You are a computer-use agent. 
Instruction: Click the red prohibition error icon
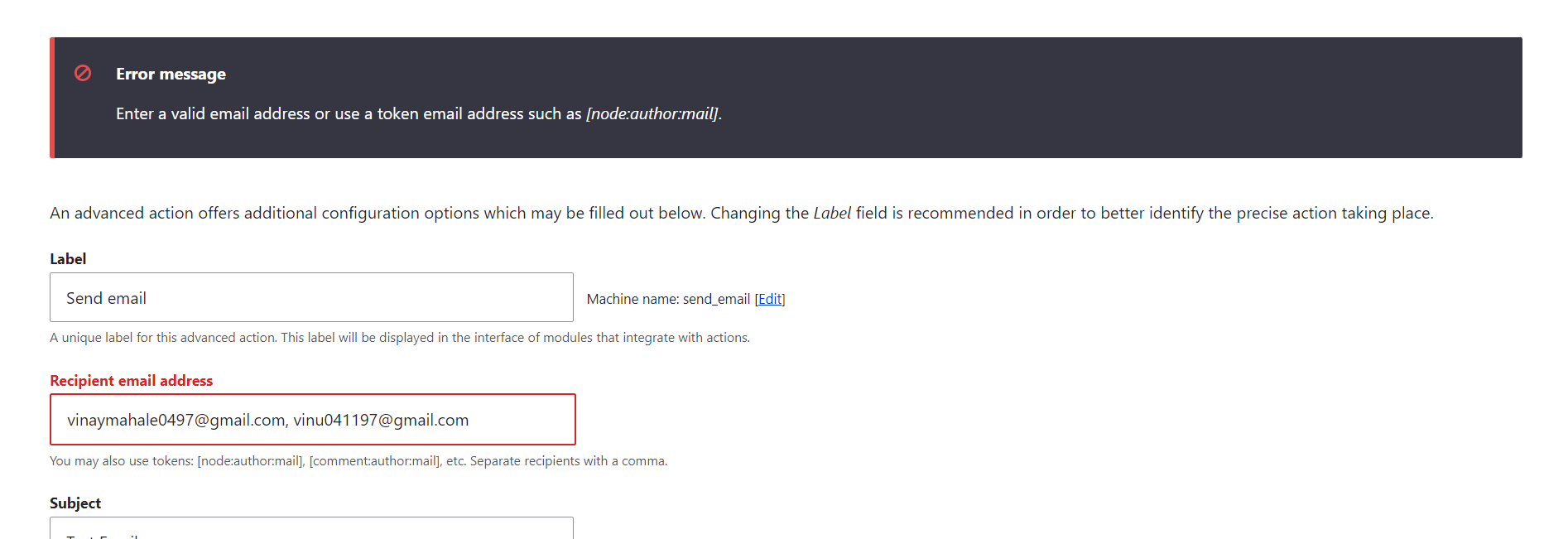(83, 73)
